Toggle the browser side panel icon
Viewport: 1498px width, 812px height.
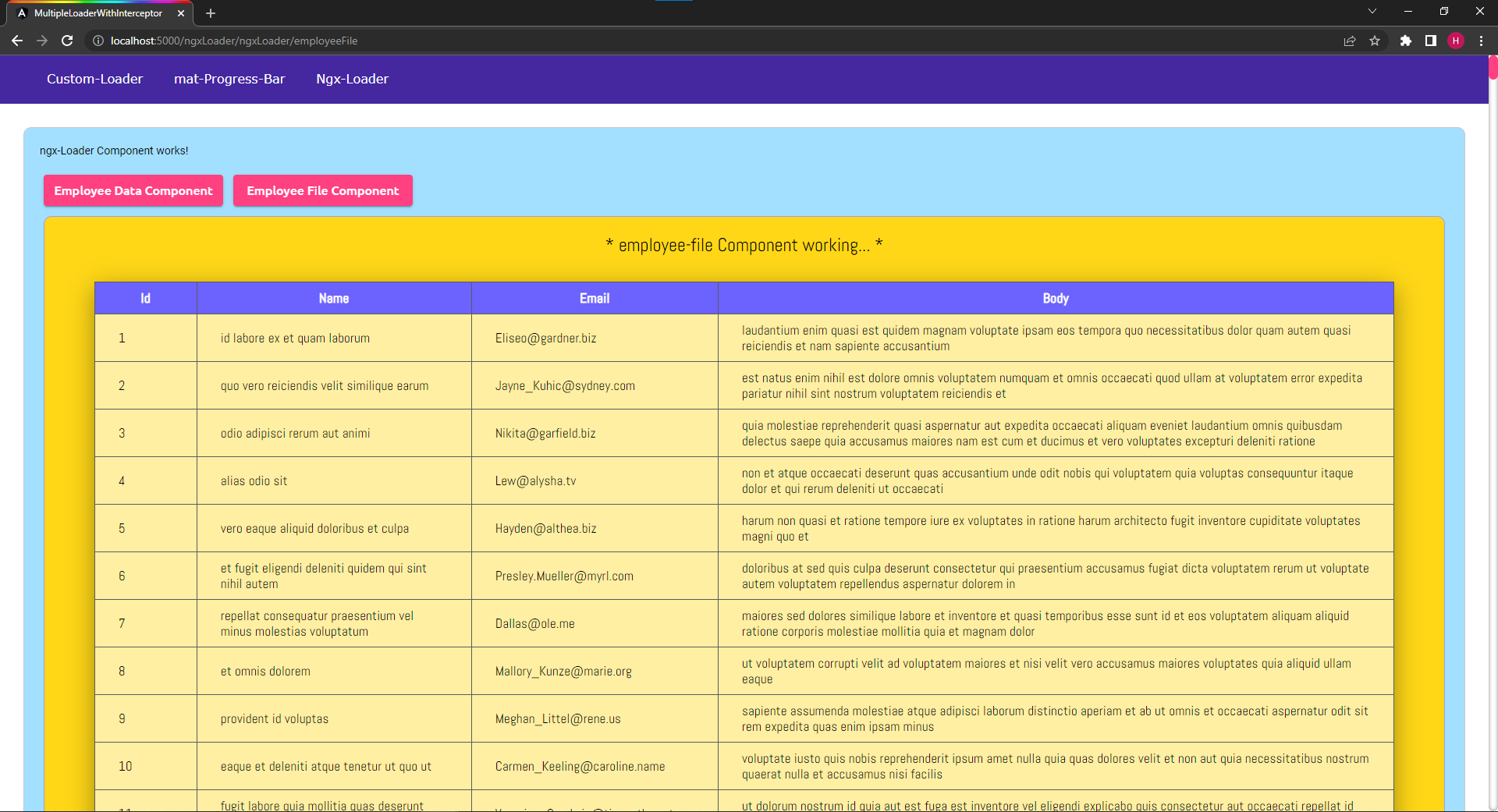click(1431, 41)
